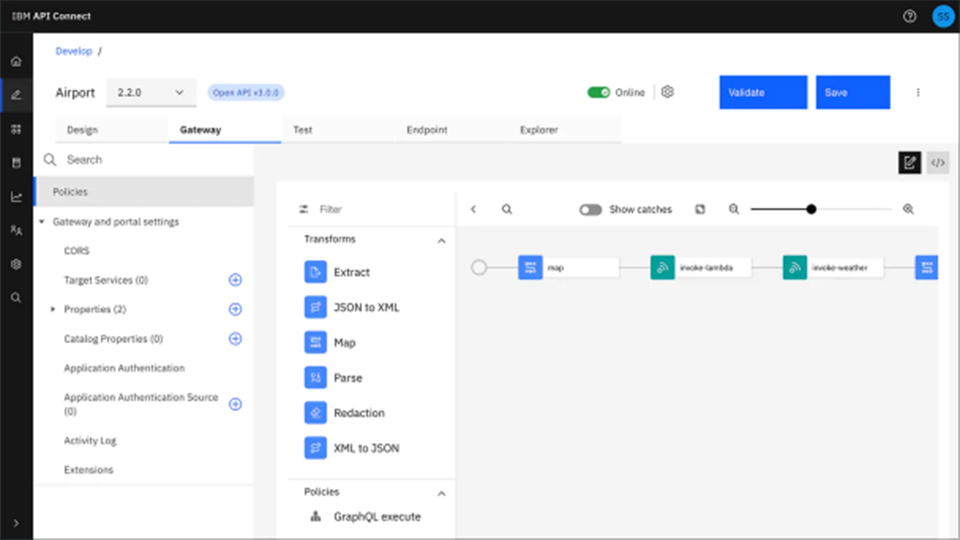
Task: Open the Manage grid icon in sidebar
Action: coord(17,129)
